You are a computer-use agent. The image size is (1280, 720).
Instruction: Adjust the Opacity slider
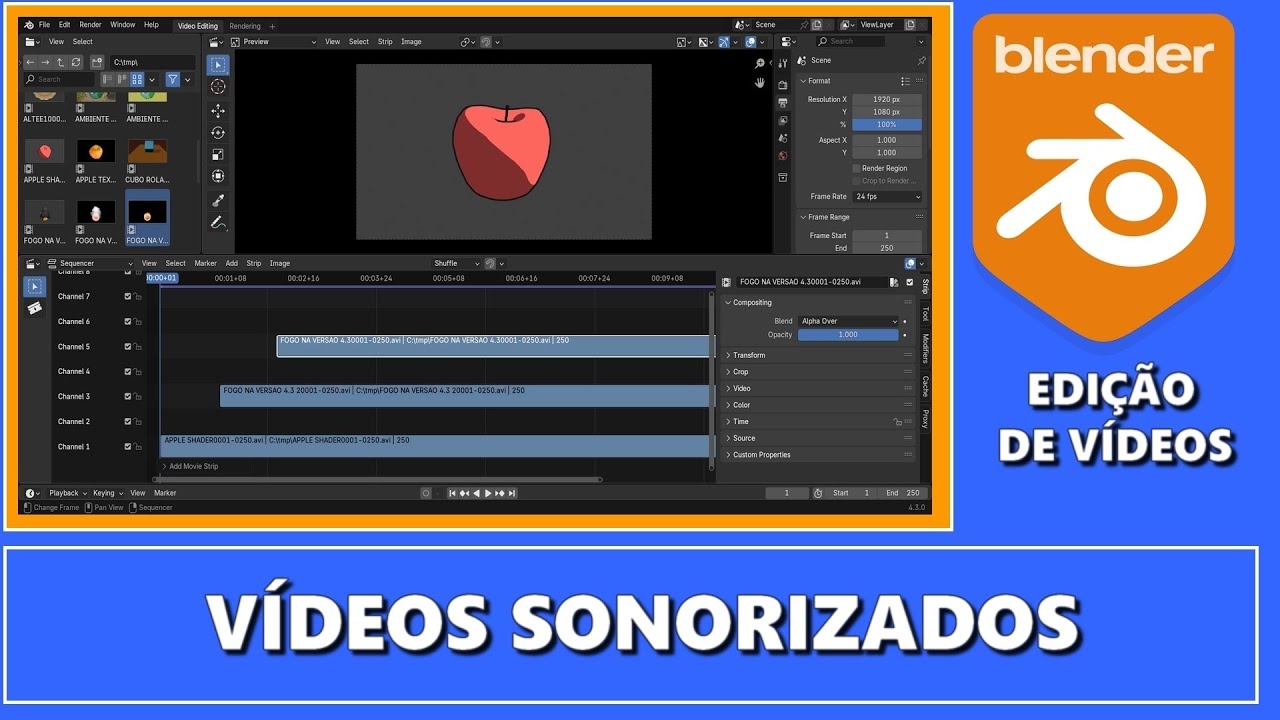848,335
